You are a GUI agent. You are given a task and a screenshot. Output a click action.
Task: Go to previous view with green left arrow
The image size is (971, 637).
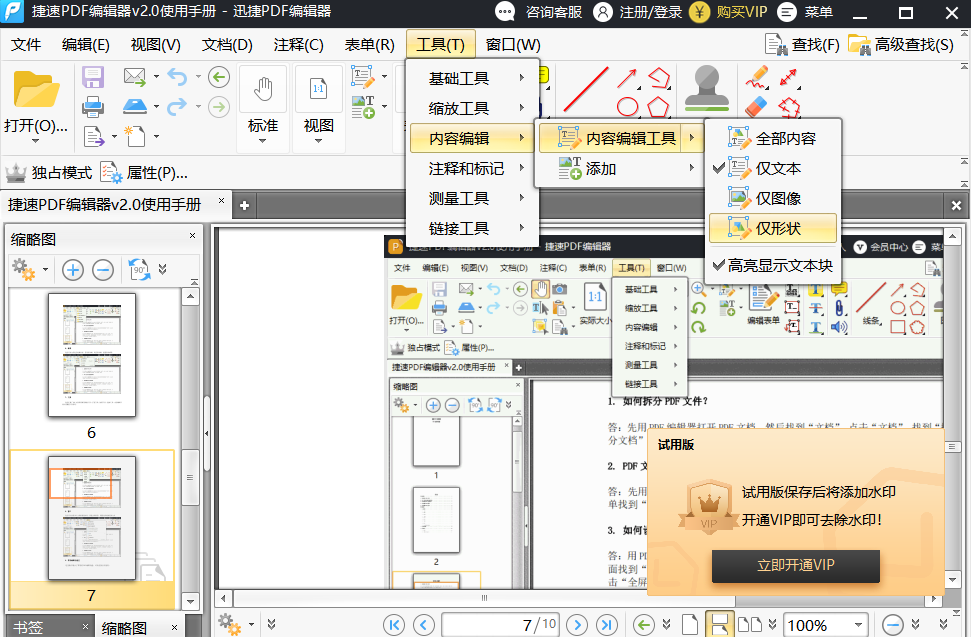[x=219, y=77]
